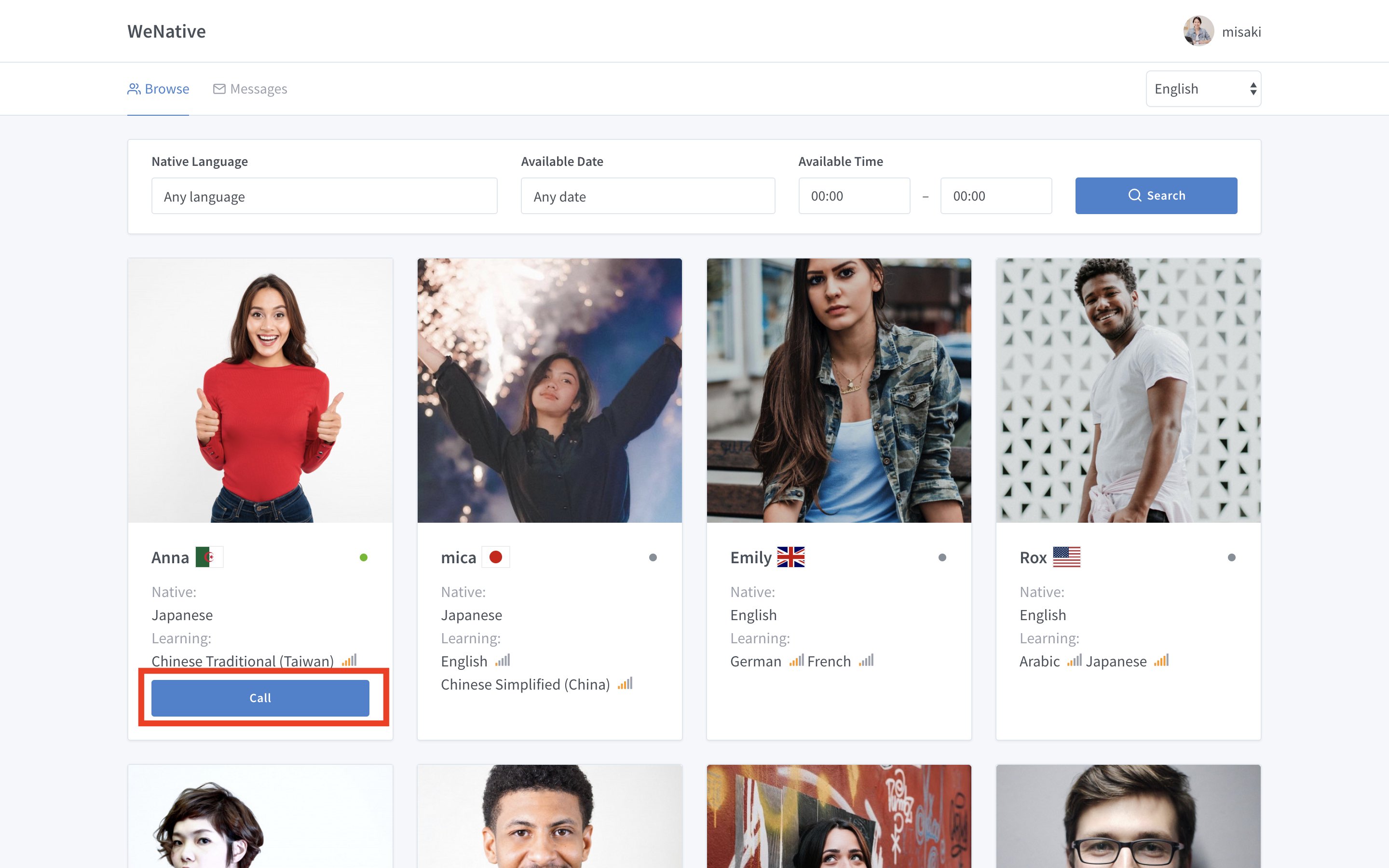Open the short-haired woman's photo in second row
This screenshot has width=1389, height=868.
(x=260, y=816)
